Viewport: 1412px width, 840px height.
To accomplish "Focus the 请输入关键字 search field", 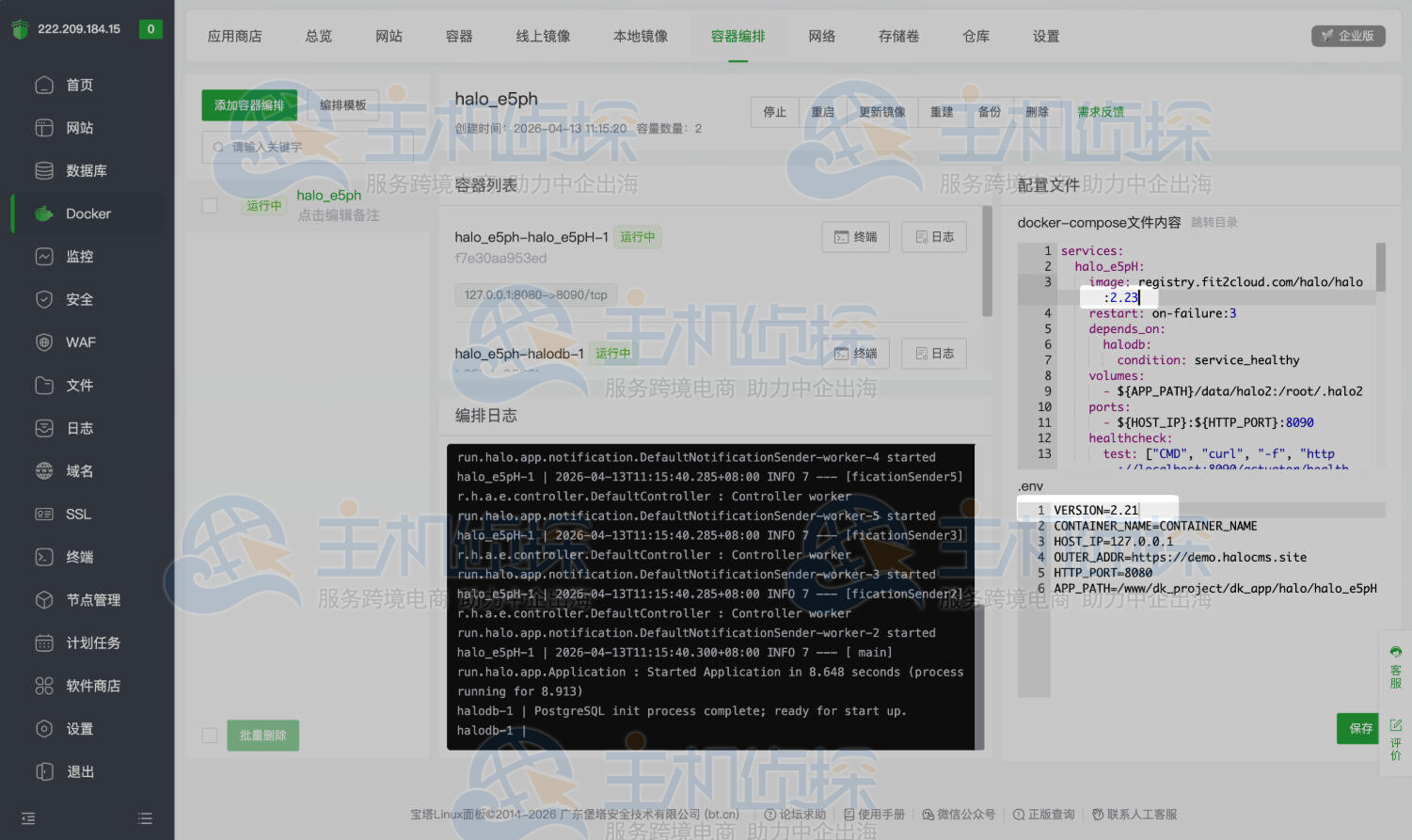I will pos(308,147).
